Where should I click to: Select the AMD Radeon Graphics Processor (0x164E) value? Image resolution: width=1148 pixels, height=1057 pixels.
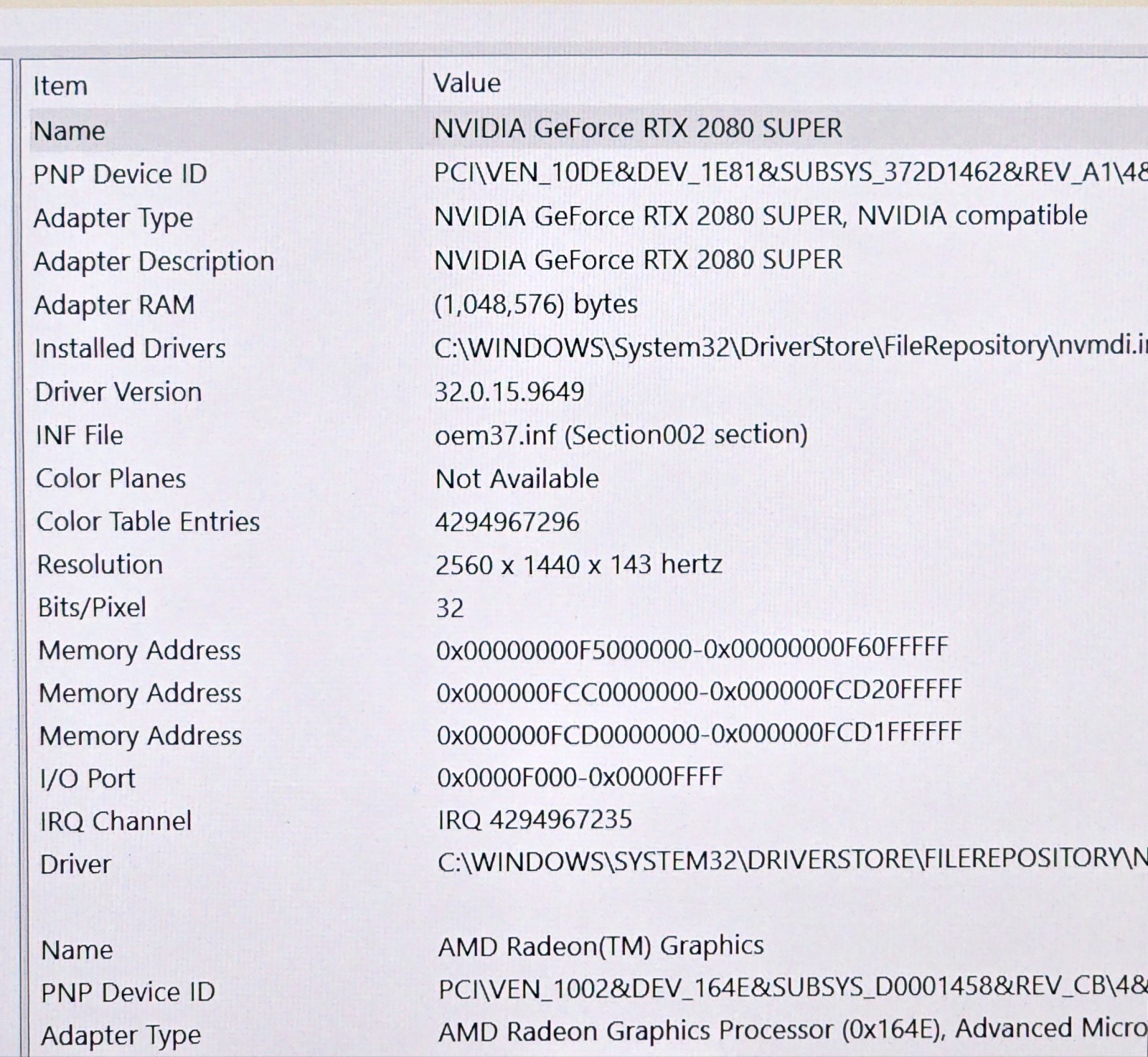pyautogui.click(x=793, y=1031)
